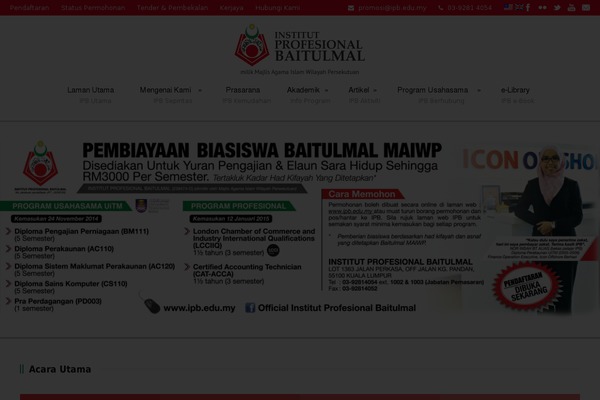Open the Flickr icon in top bar
Viewport: 600px width, 400px height.
[542, 8]
